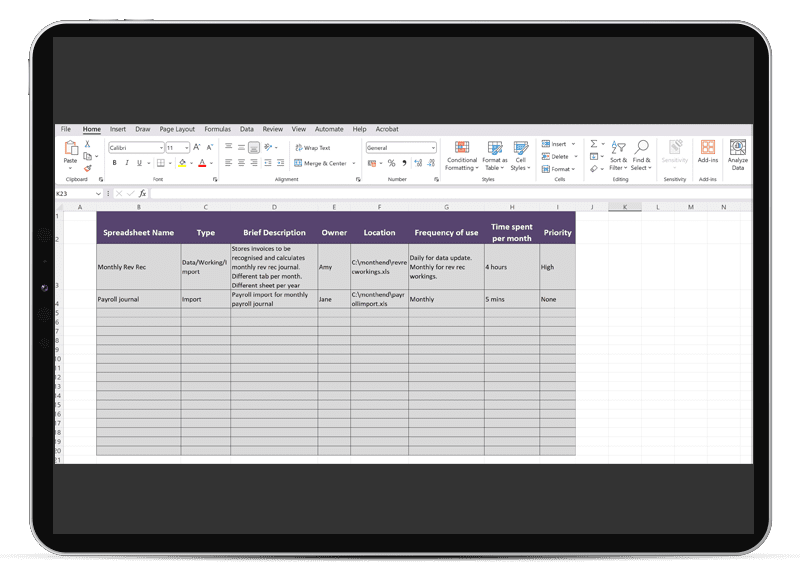Choose Format as Table
The width and height of the screenshot is (800, 588).
(x=494, y=156)
